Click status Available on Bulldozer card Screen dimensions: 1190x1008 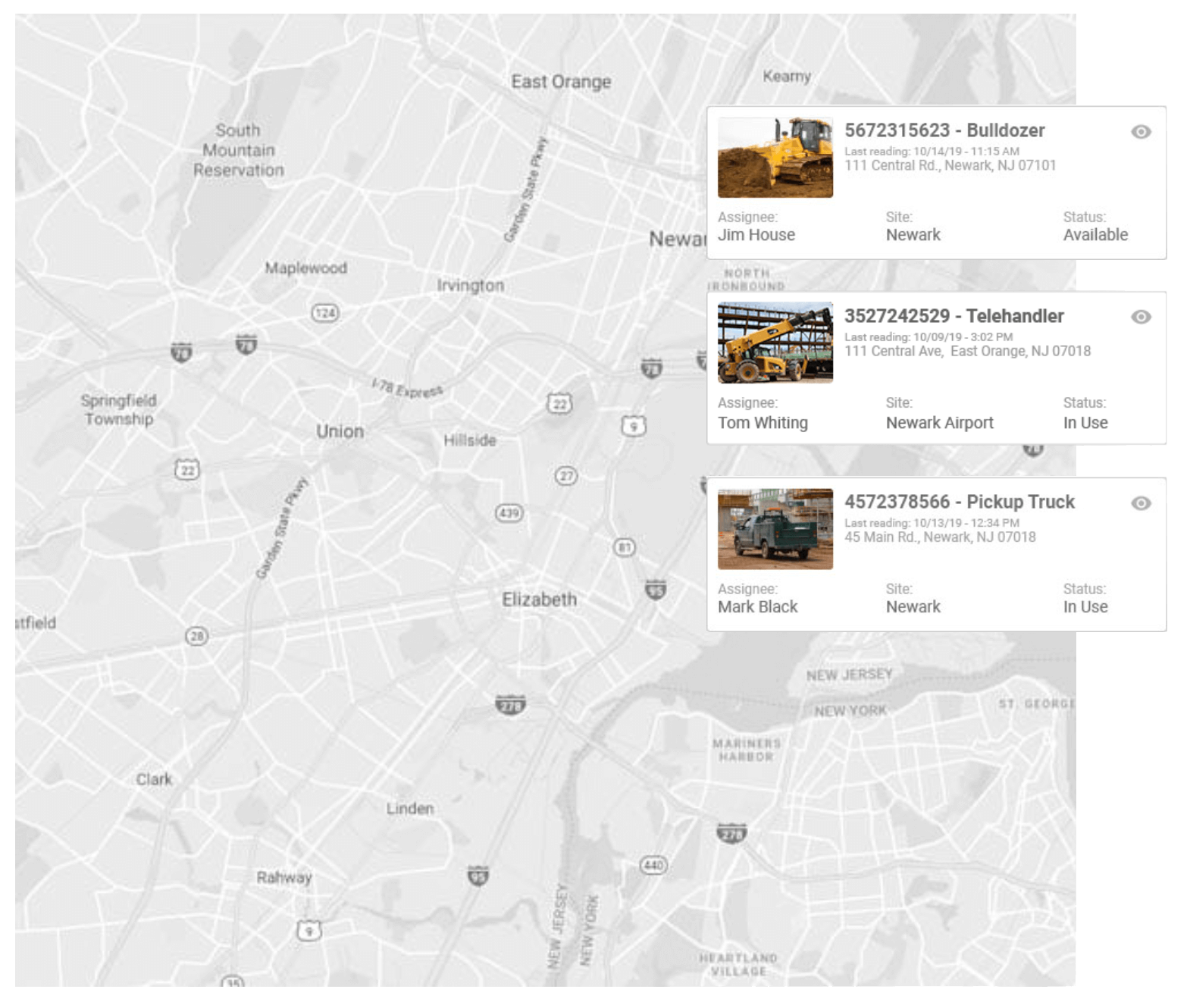tap(1095, 235)
